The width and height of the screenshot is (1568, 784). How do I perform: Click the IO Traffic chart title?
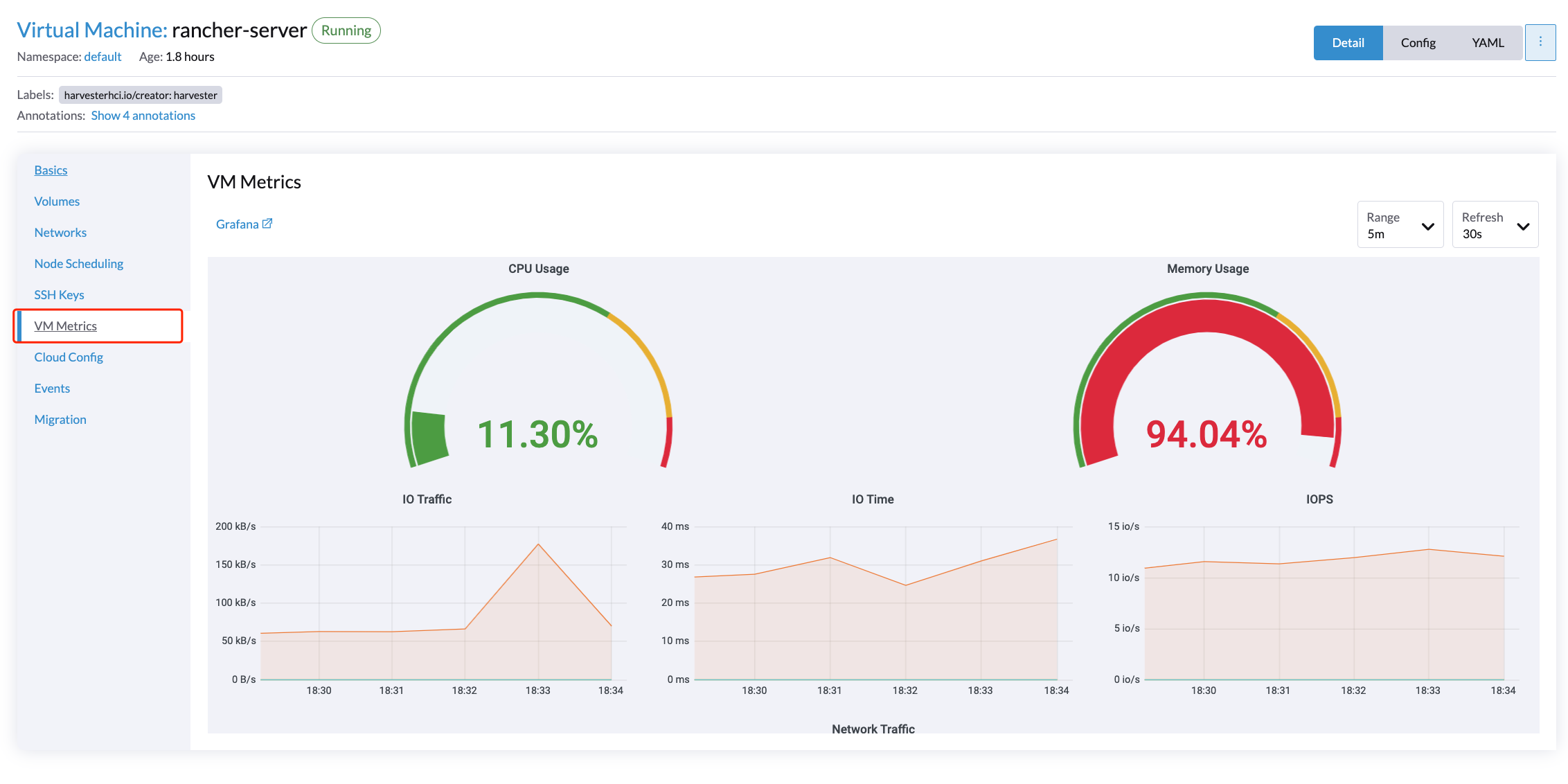[x=427, y=499]
